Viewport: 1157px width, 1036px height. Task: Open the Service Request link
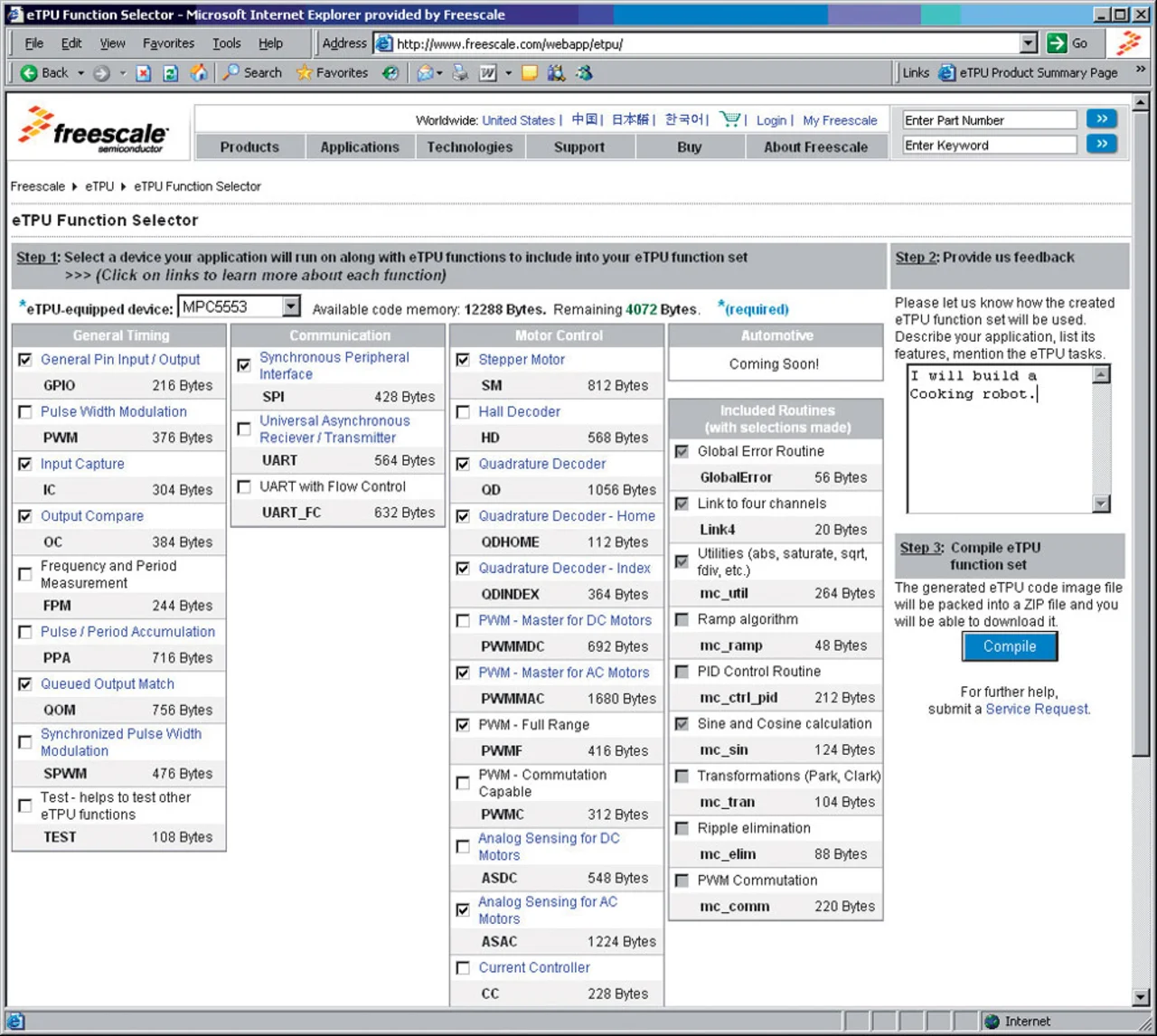click(1037, 710)
